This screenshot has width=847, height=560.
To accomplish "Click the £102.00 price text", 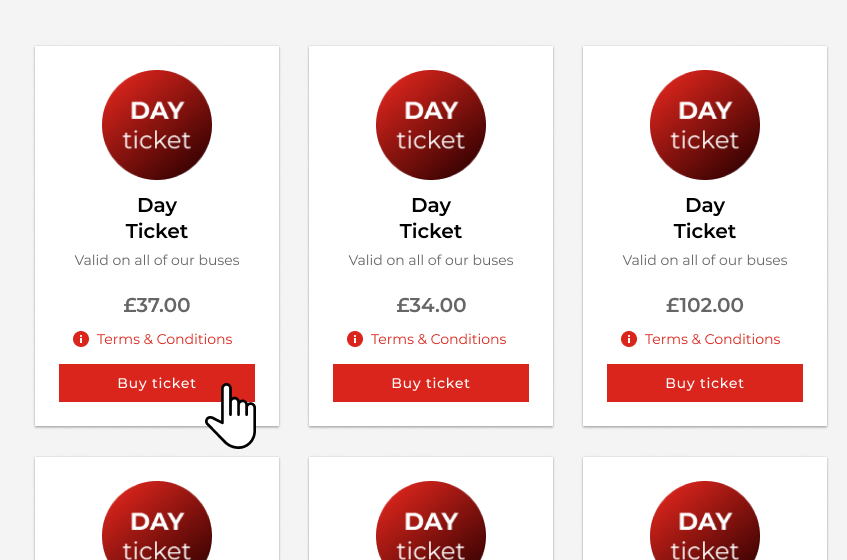I will (x=705, y=305).
